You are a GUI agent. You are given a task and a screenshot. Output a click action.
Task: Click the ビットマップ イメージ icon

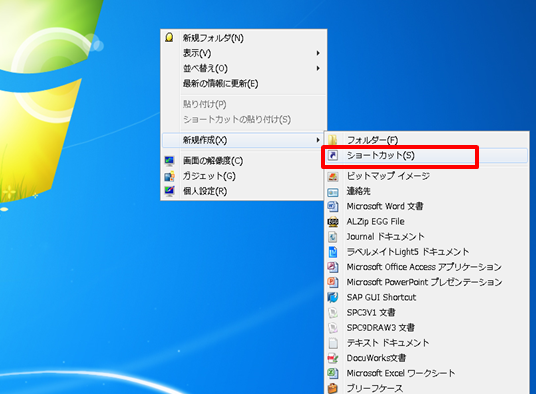(x=333, y=176)
